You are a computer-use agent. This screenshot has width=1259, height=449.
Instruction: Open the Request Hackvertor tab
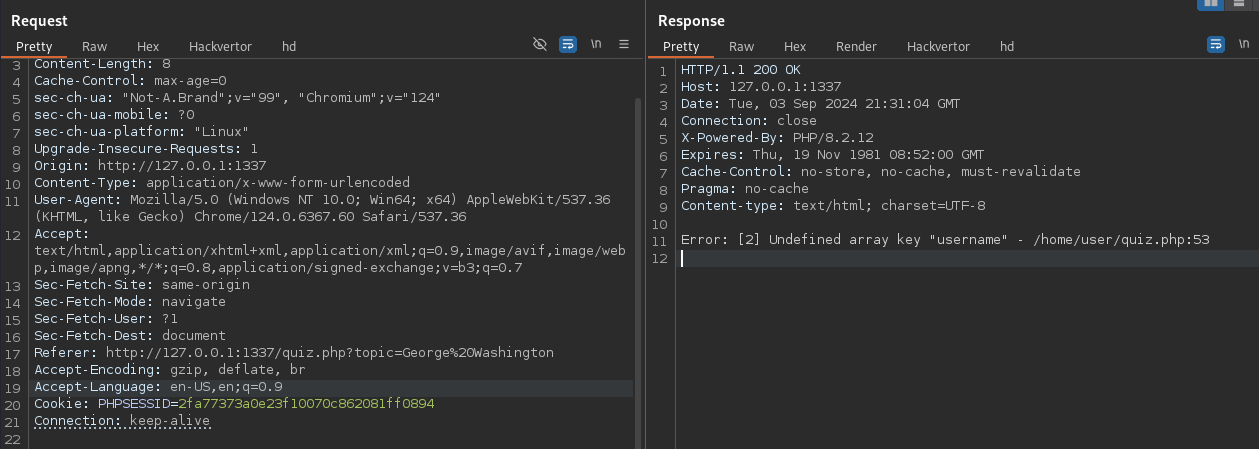[220, 46]
